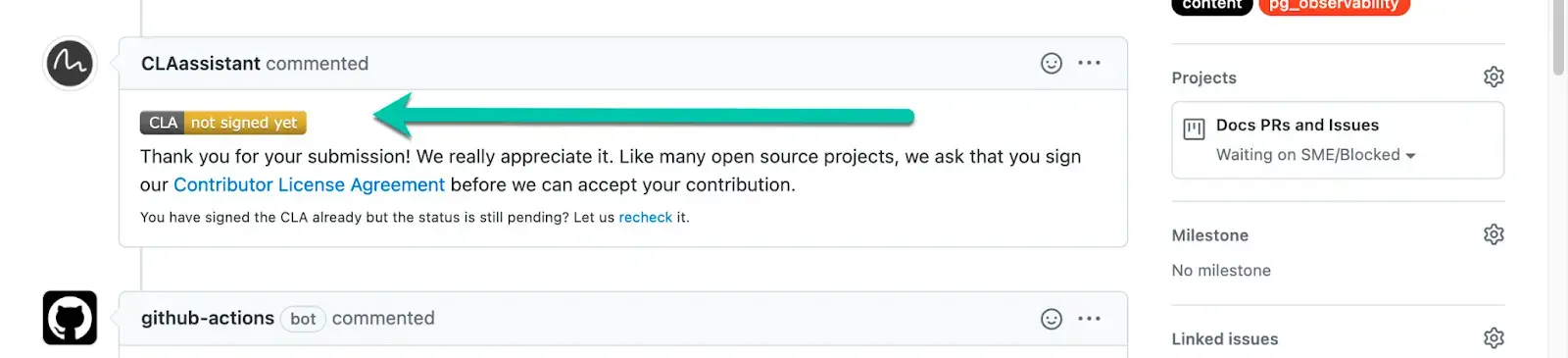Open the Linked issues settings gear
Image resolution: width=1568 pixels, height=358 pixels.
[1494, 338]
